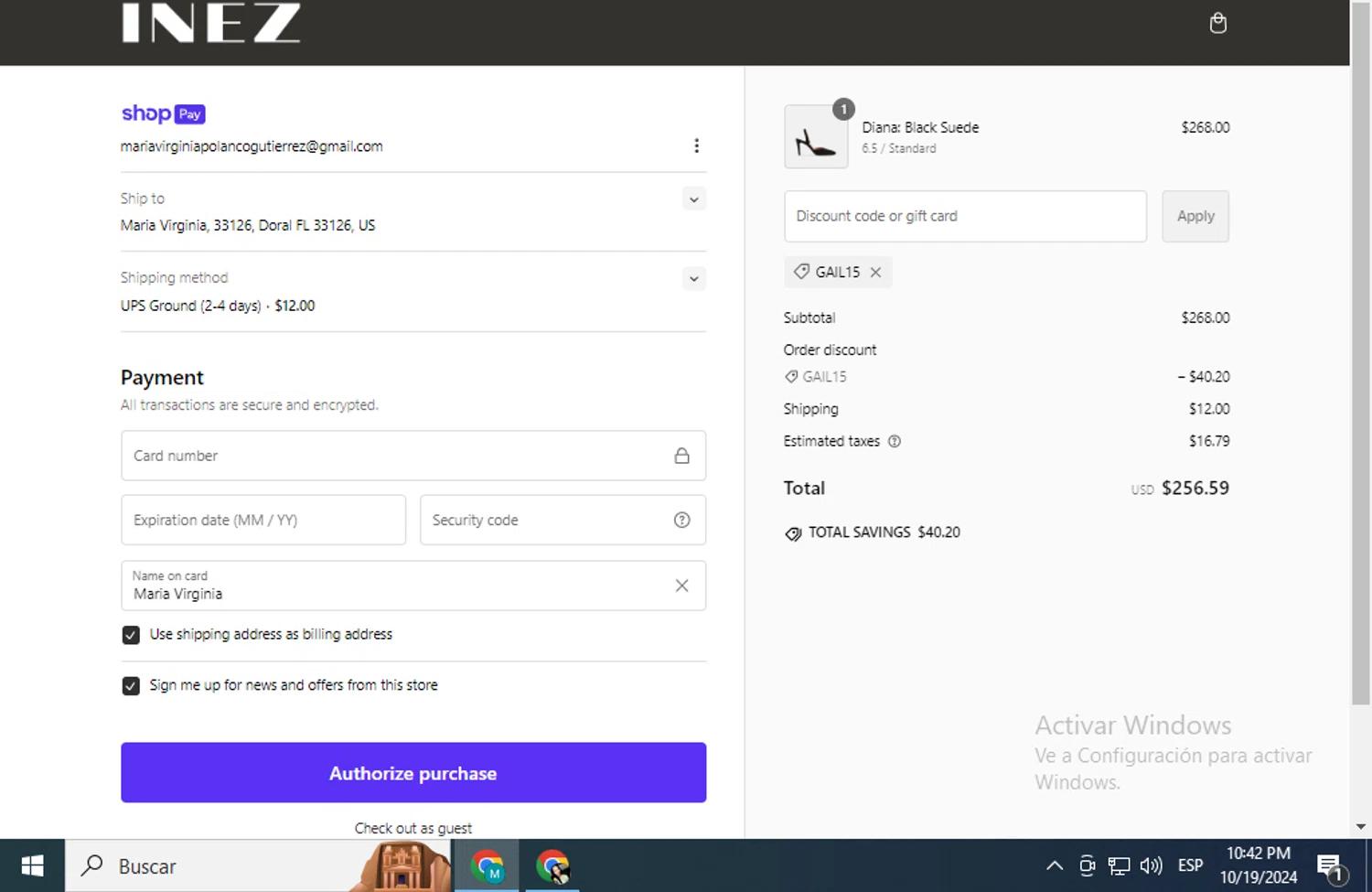Select Check out as guest link
Image resolution: width=1372 pixels, height=892 pixels.
click(413, 828)
